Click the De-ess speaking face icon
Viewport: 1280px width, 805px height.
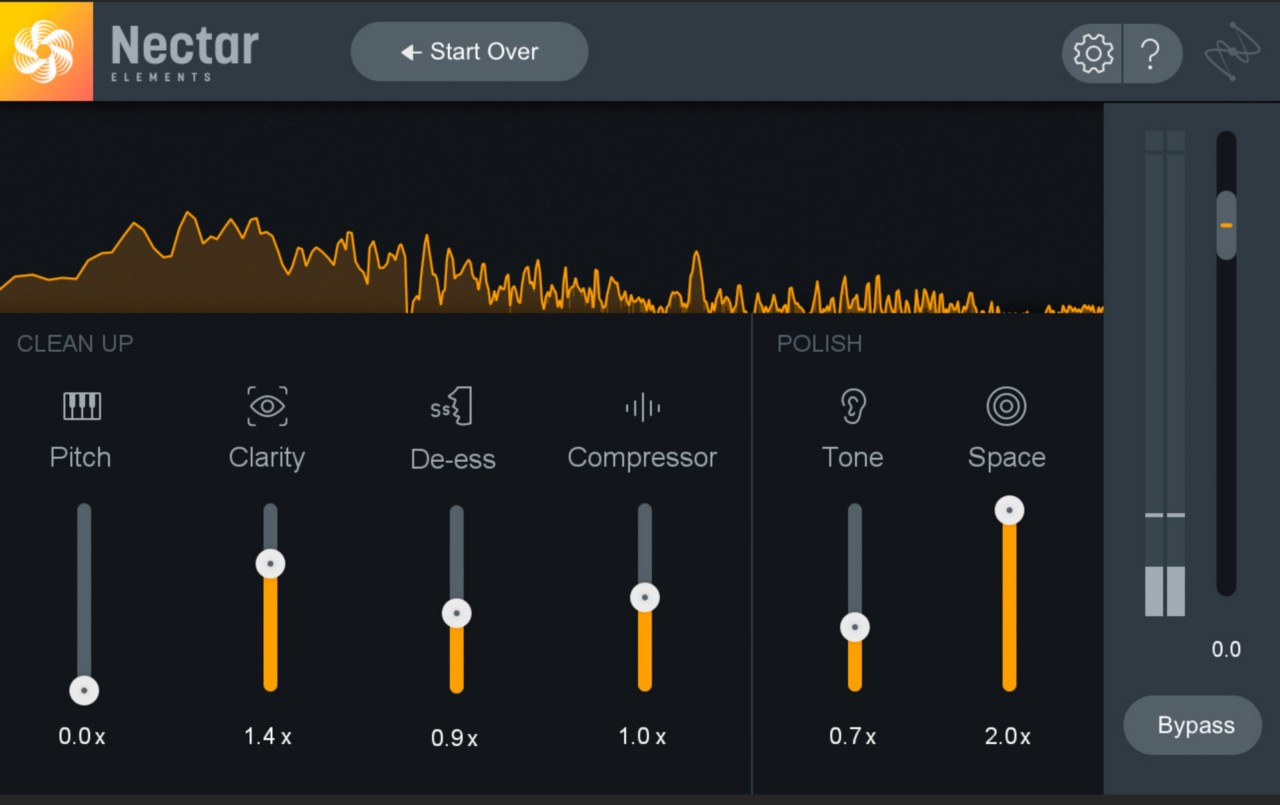coord(452,406)
